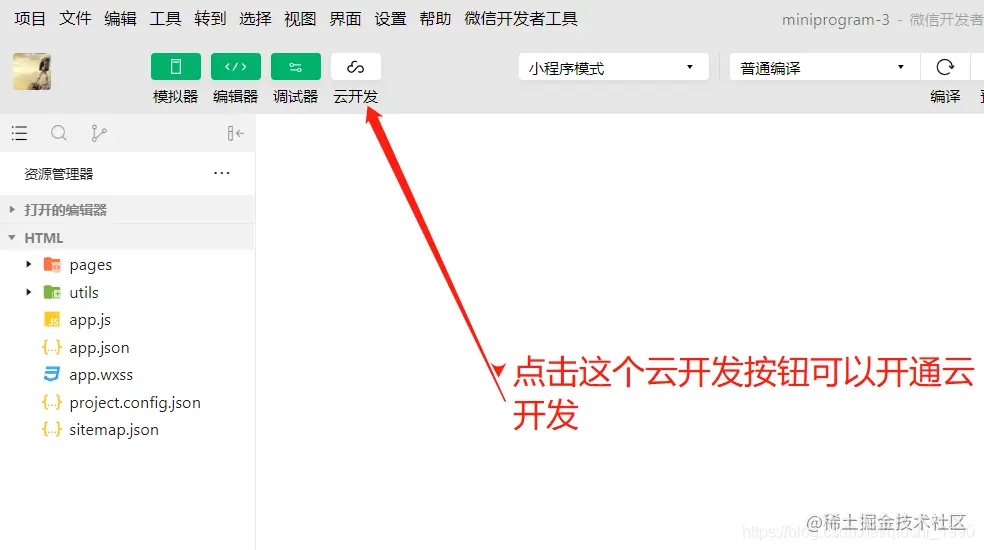This screenshot has width=984, height=550.
Task: Click the user avatar thumbnail
Action: (x=32, y=72)
